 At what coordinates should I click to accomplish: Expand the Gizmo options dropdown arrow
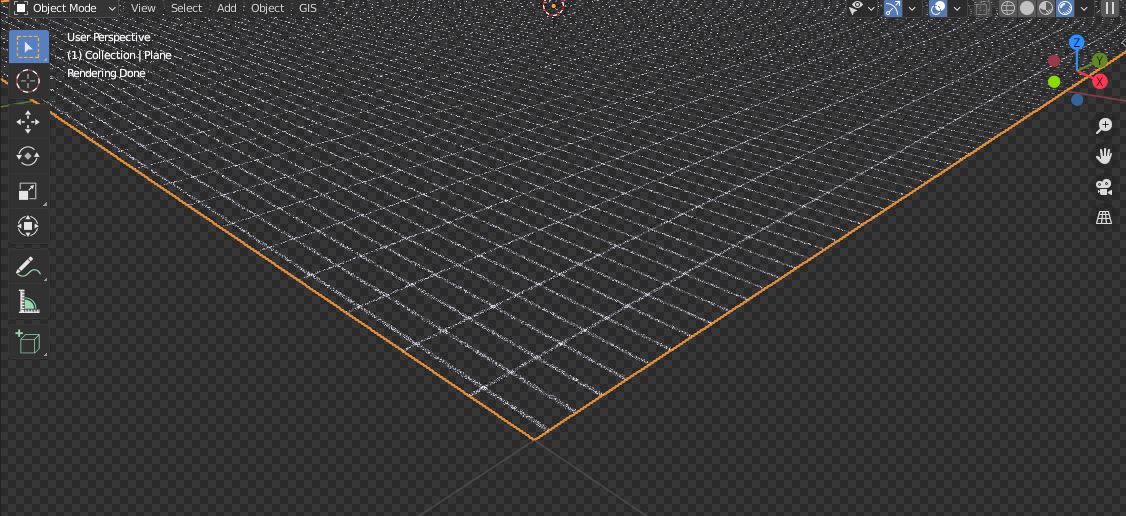pos(912,8)
